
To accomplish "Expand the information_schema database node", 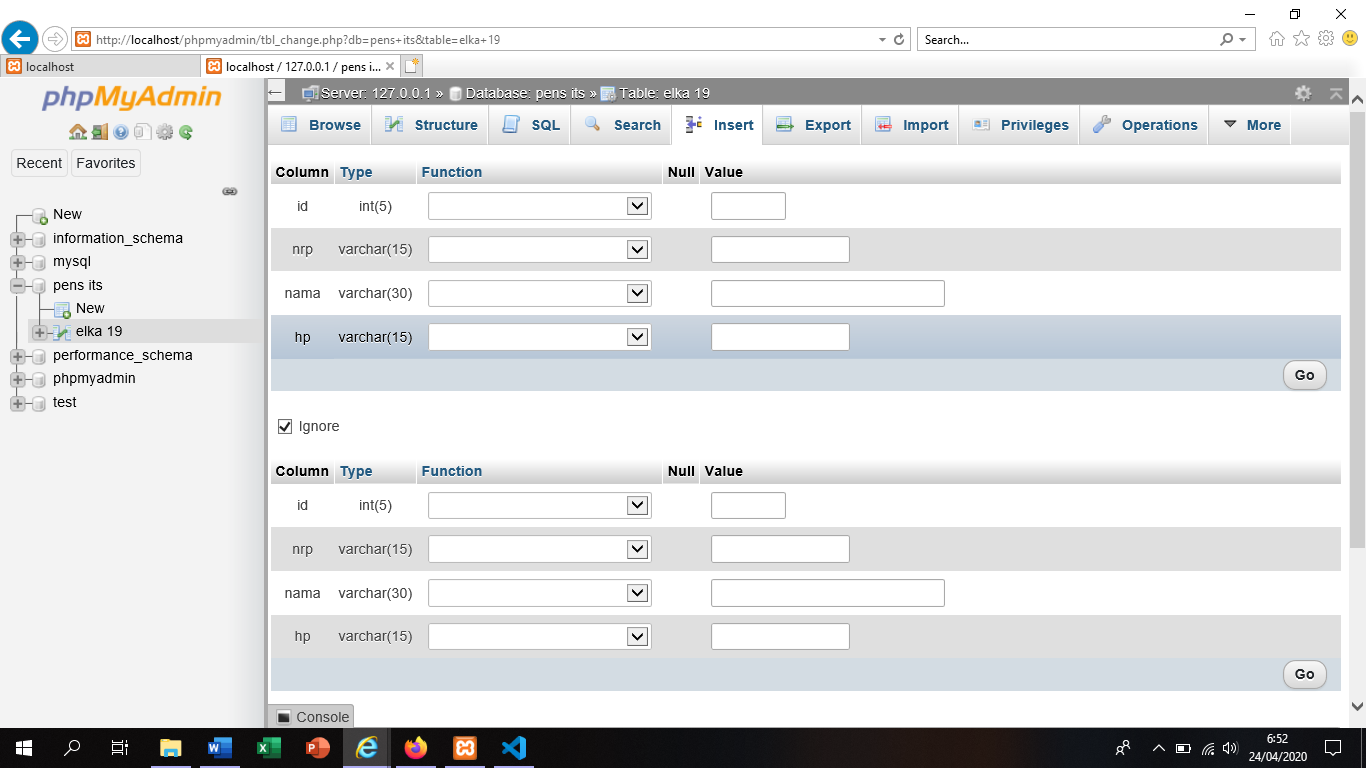I will [17, 239].
